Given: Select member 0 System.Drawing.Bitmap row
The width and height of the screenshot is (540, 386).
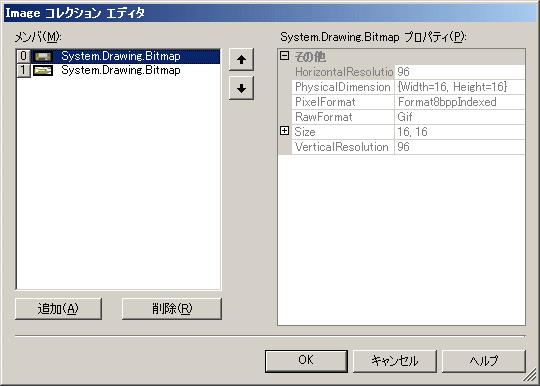Looking at the screenshot, I should (118, 56).
